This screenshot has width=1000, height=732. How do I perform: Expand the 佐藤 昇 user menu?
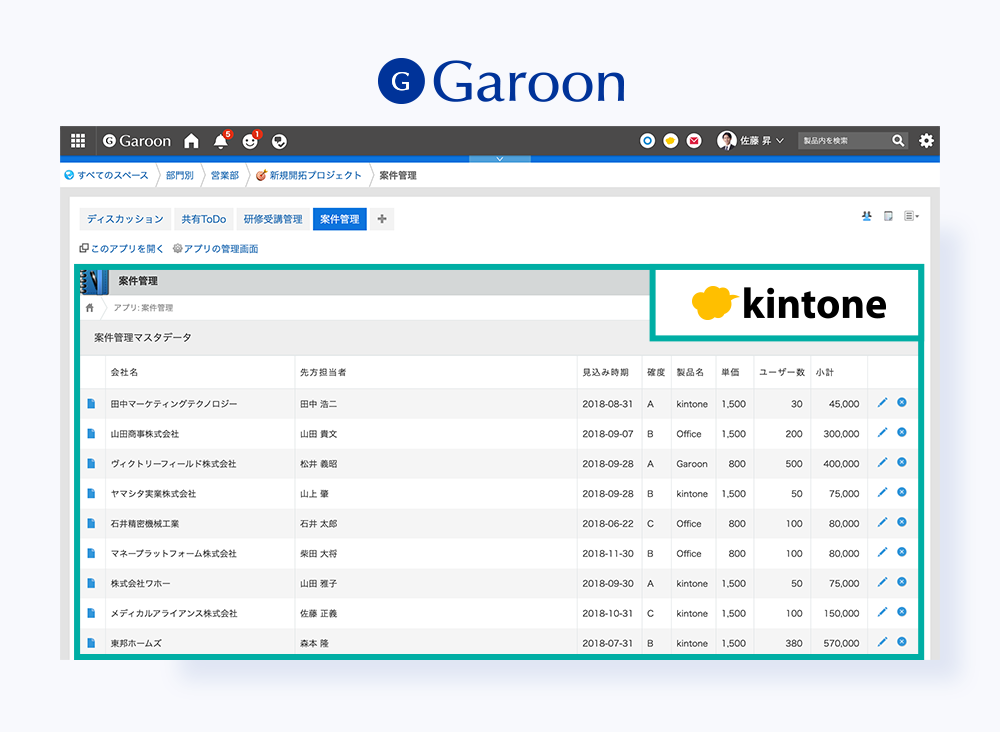point(751,141)
